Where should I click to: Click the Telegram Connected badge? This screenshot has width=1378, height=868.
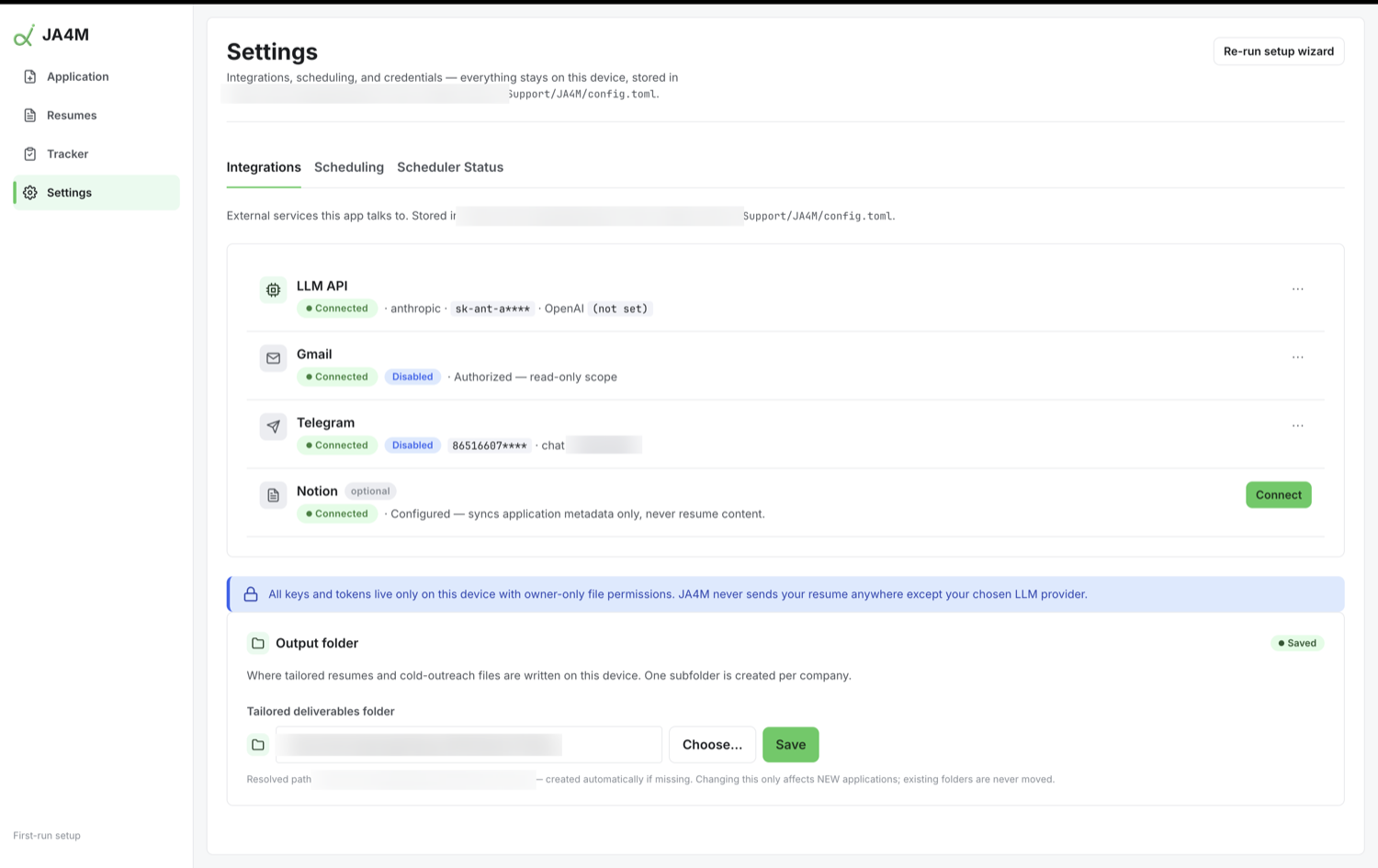click(x=337, y=445)
